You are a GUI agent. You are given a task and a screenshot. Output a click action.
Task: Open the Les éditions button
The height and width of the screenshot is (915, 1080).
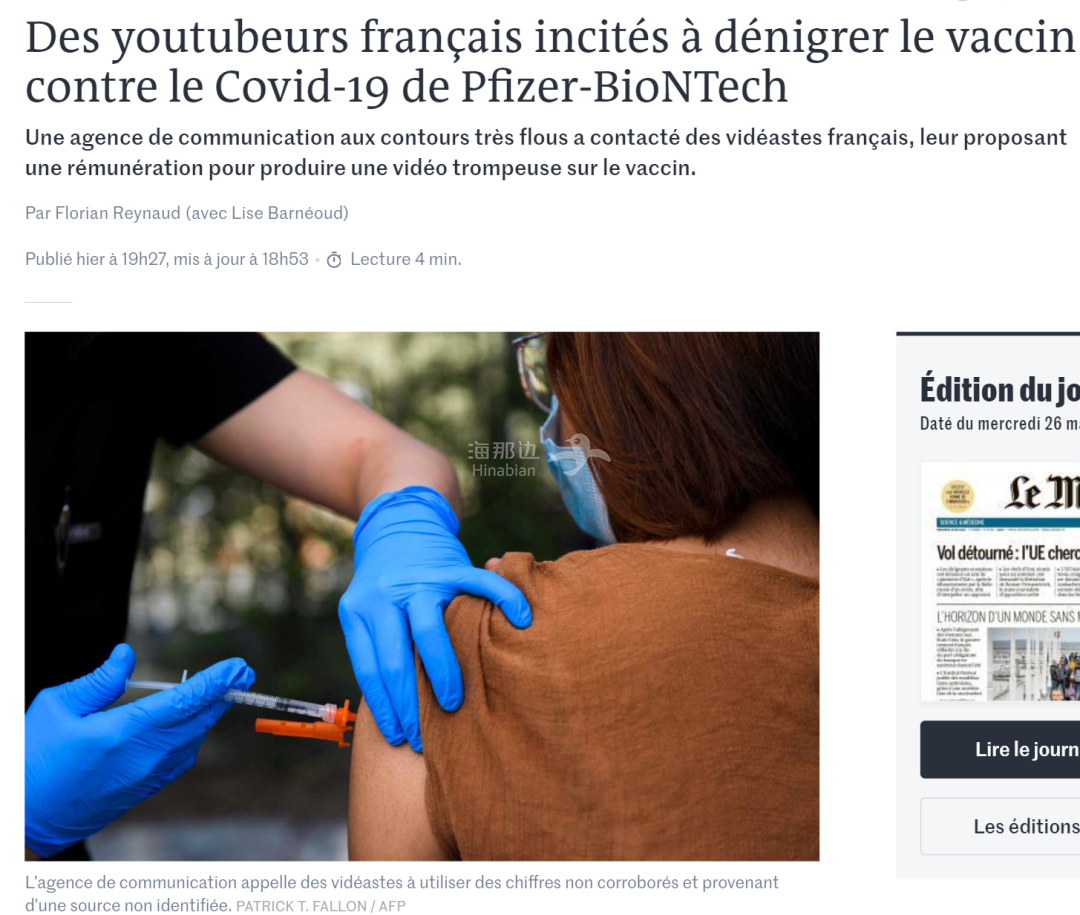[1000, 826]
